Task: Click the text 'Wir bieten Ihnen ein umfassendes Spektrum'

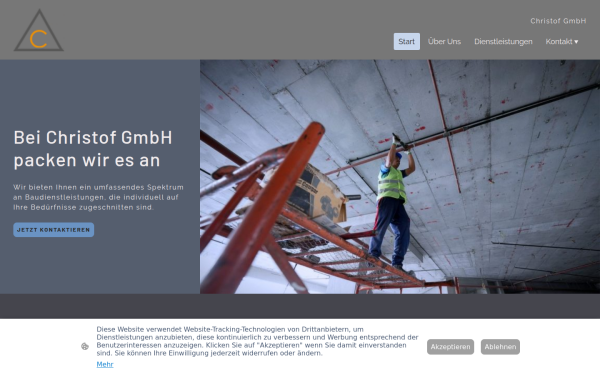Action: click(98, 188)
